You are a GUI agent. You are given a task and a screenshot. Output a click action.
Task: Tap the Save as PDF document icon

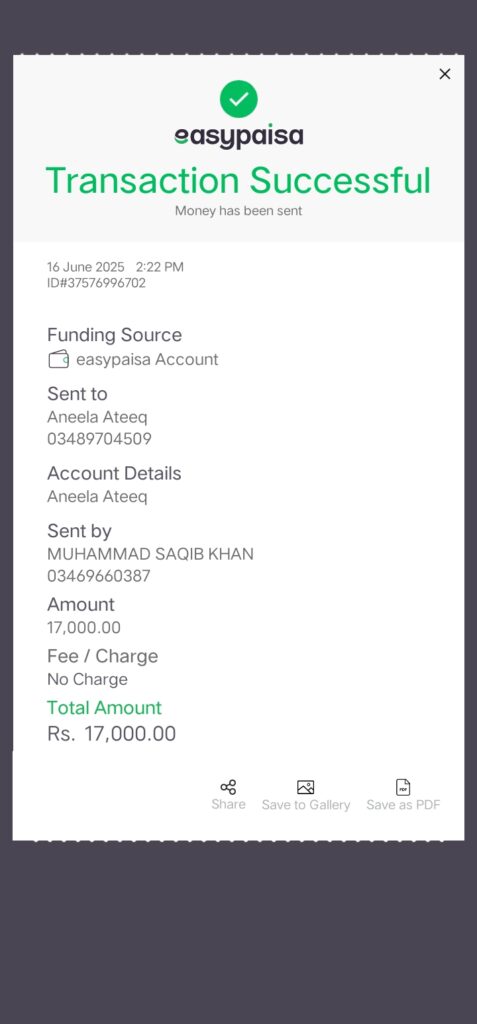pos(403,787)
